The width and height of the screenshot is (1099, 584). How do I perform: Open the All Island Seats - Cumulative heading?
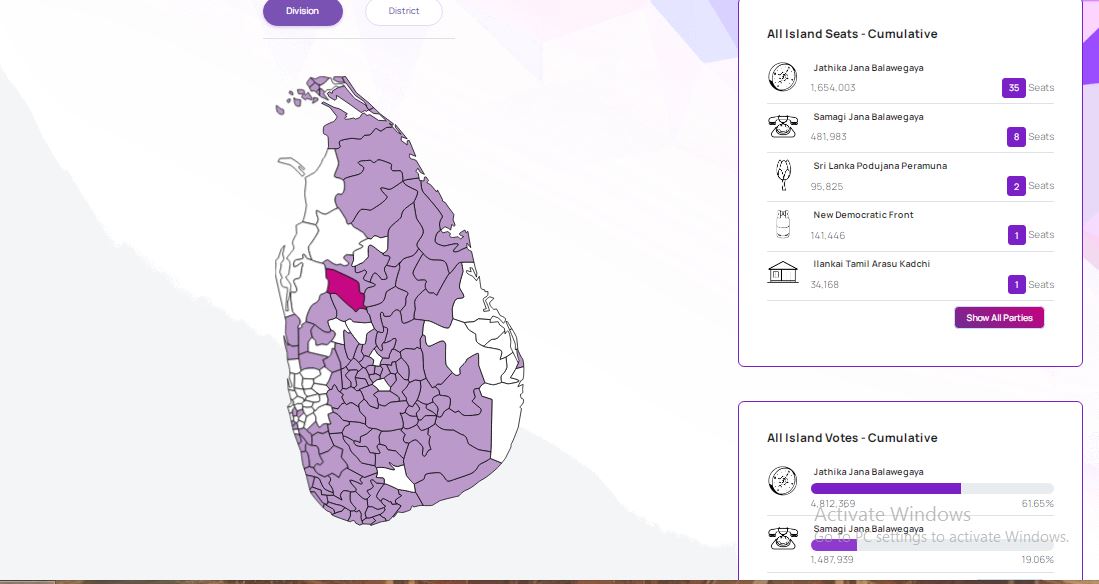pos(852,34)
